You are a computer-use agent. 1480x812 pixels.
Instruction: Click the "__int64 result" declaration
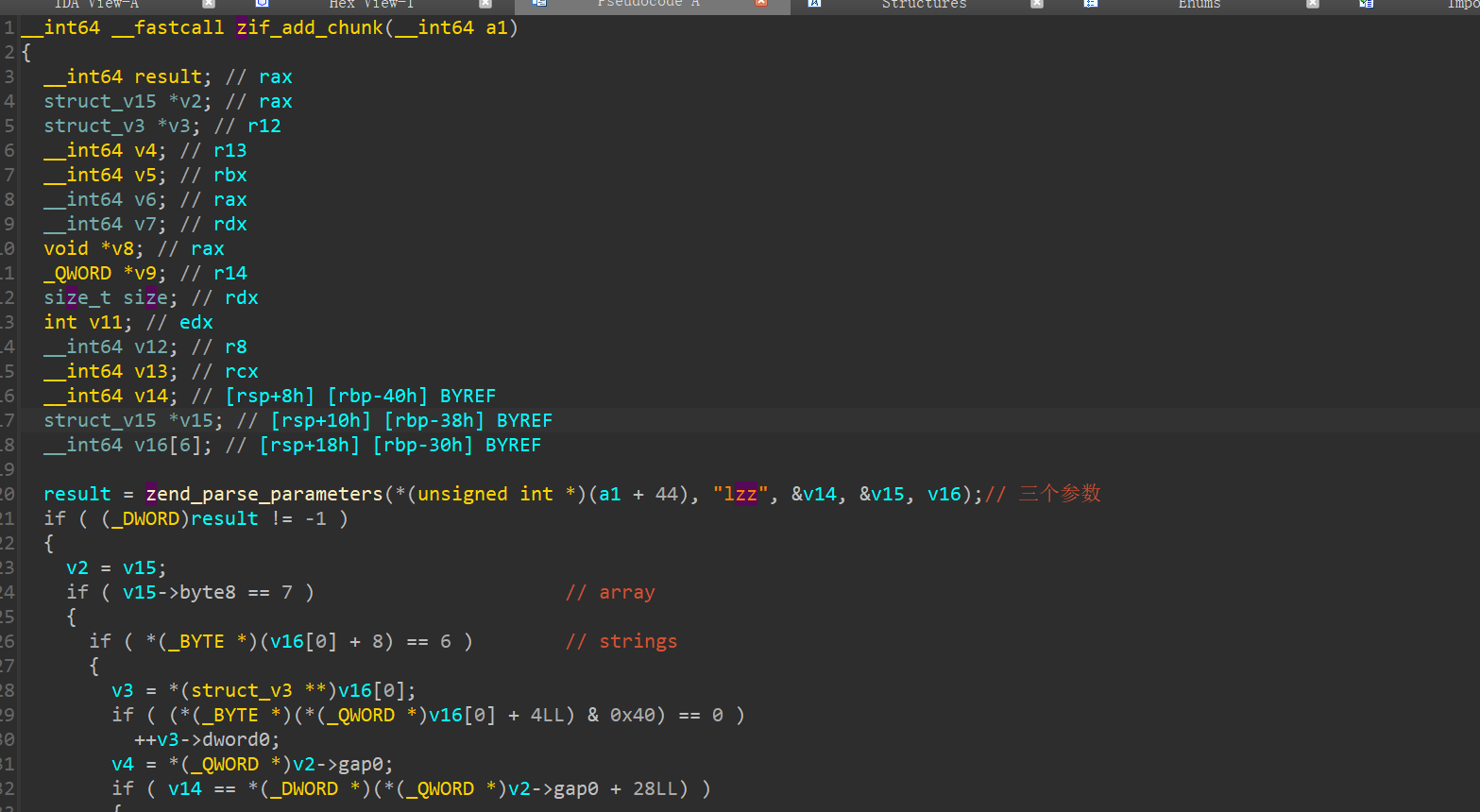[x=128, y=76]
